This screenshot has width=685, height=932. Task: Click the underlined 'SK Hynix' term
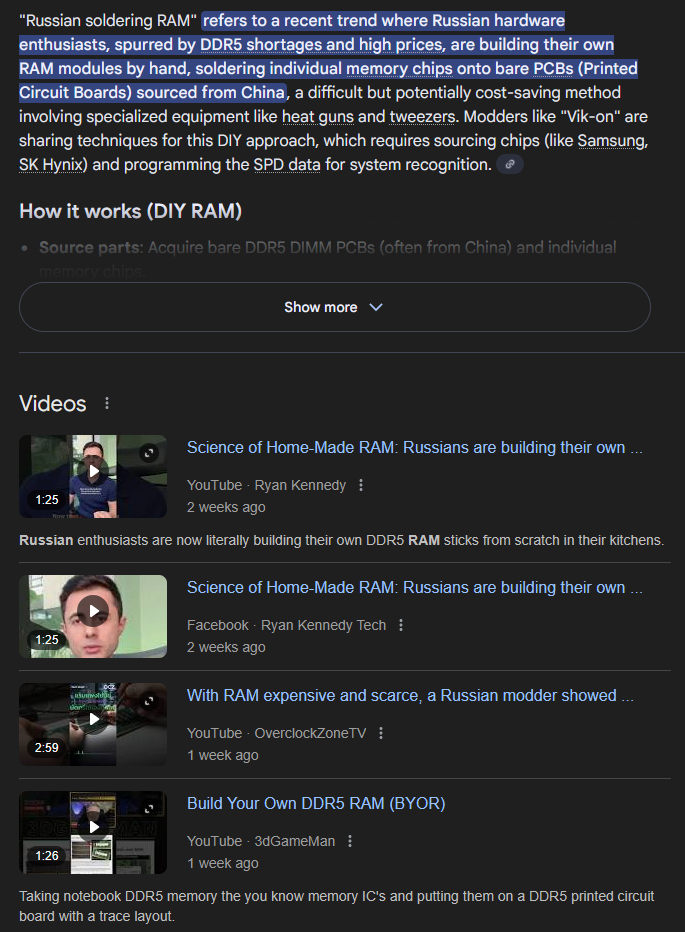tap(51, 165)
